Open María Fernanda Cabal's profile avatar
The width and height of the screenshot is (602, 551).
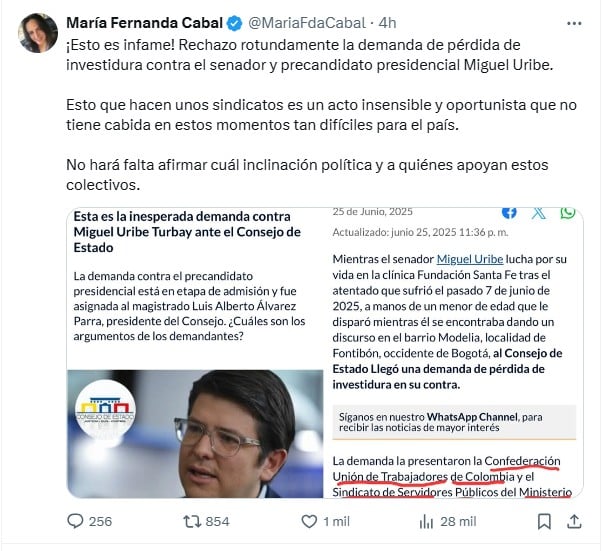tap(38, 33)
